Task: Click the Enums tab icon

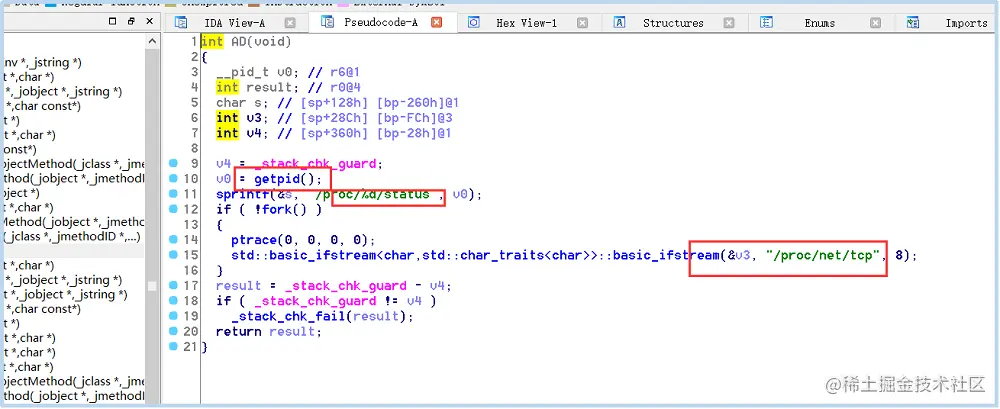Action: (767, 23)
